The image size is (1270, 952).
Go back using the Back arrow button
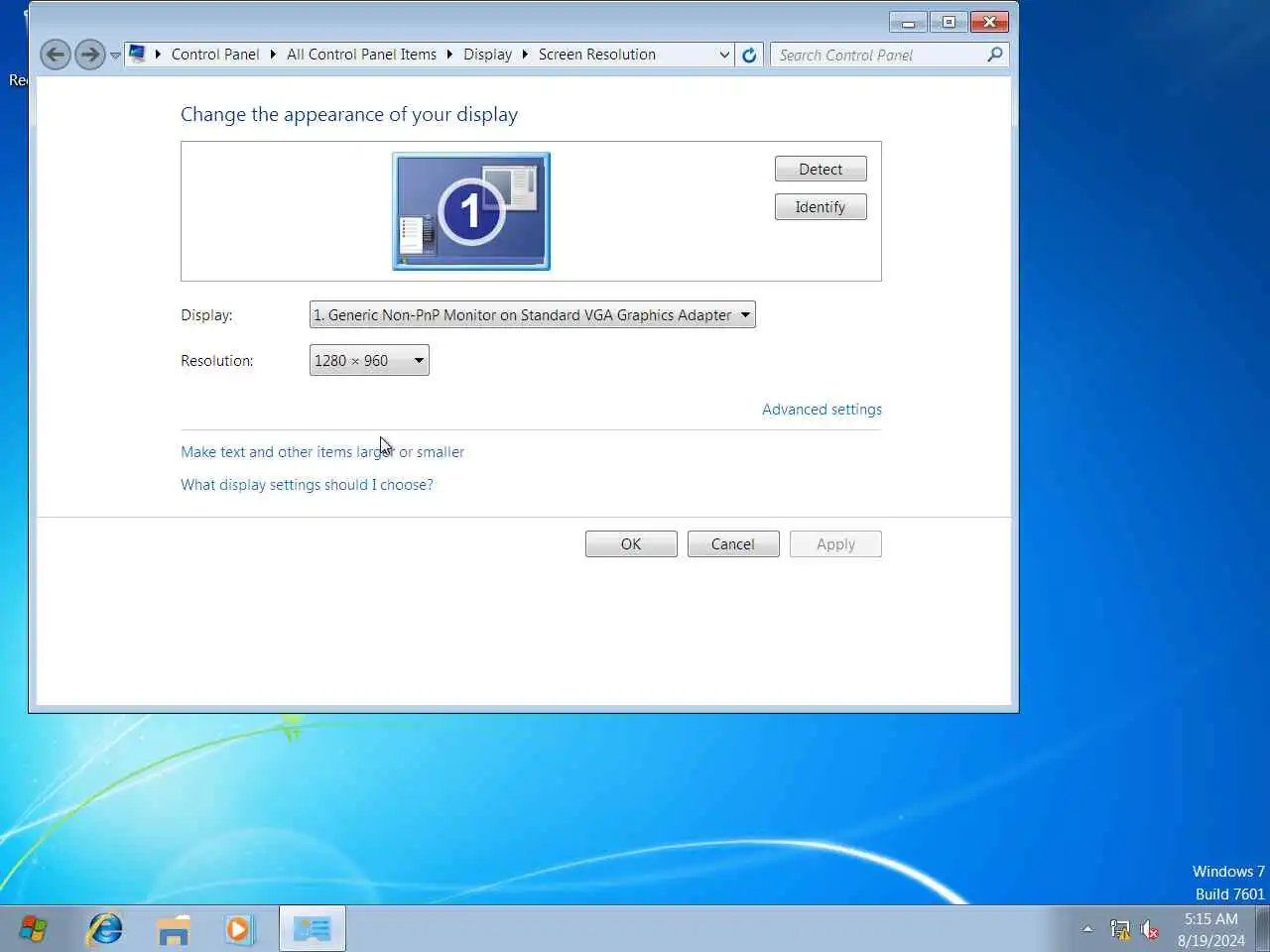pos(56,55)
